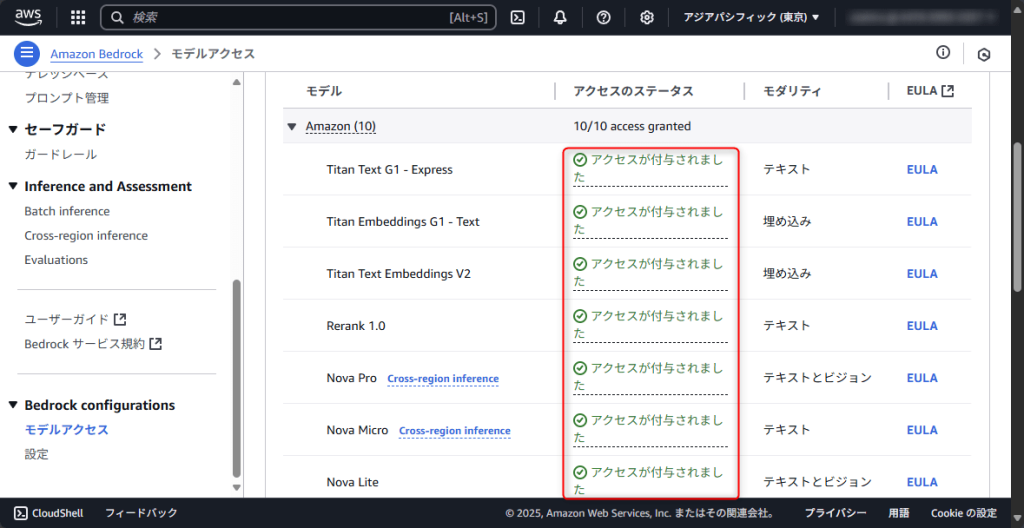Open EULA link for Rerank 1.0
1024x528 pixels.
coord(922,325)
